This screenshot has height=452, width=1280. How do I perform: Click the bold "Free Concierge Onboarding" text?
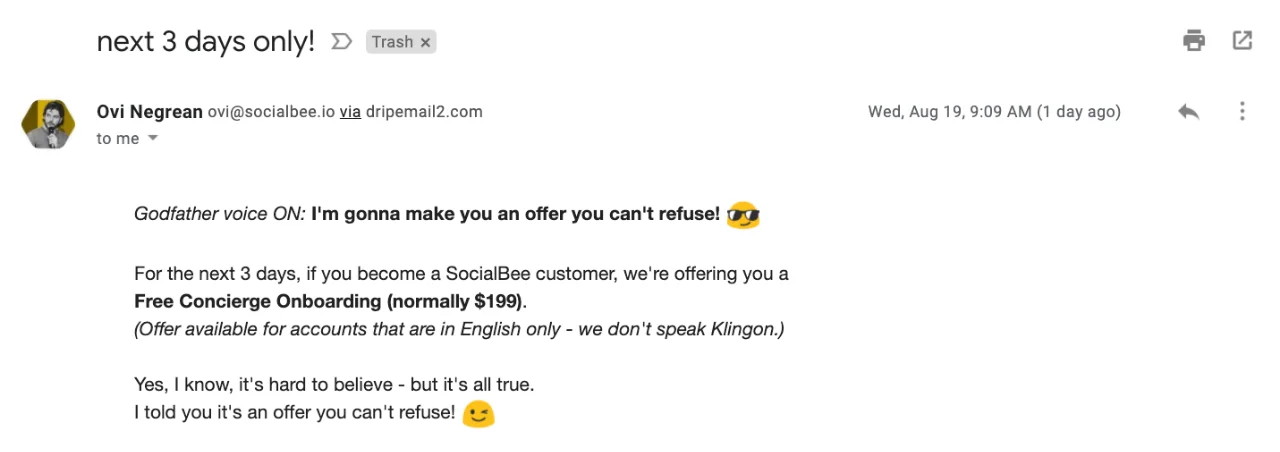coord(257,302)
